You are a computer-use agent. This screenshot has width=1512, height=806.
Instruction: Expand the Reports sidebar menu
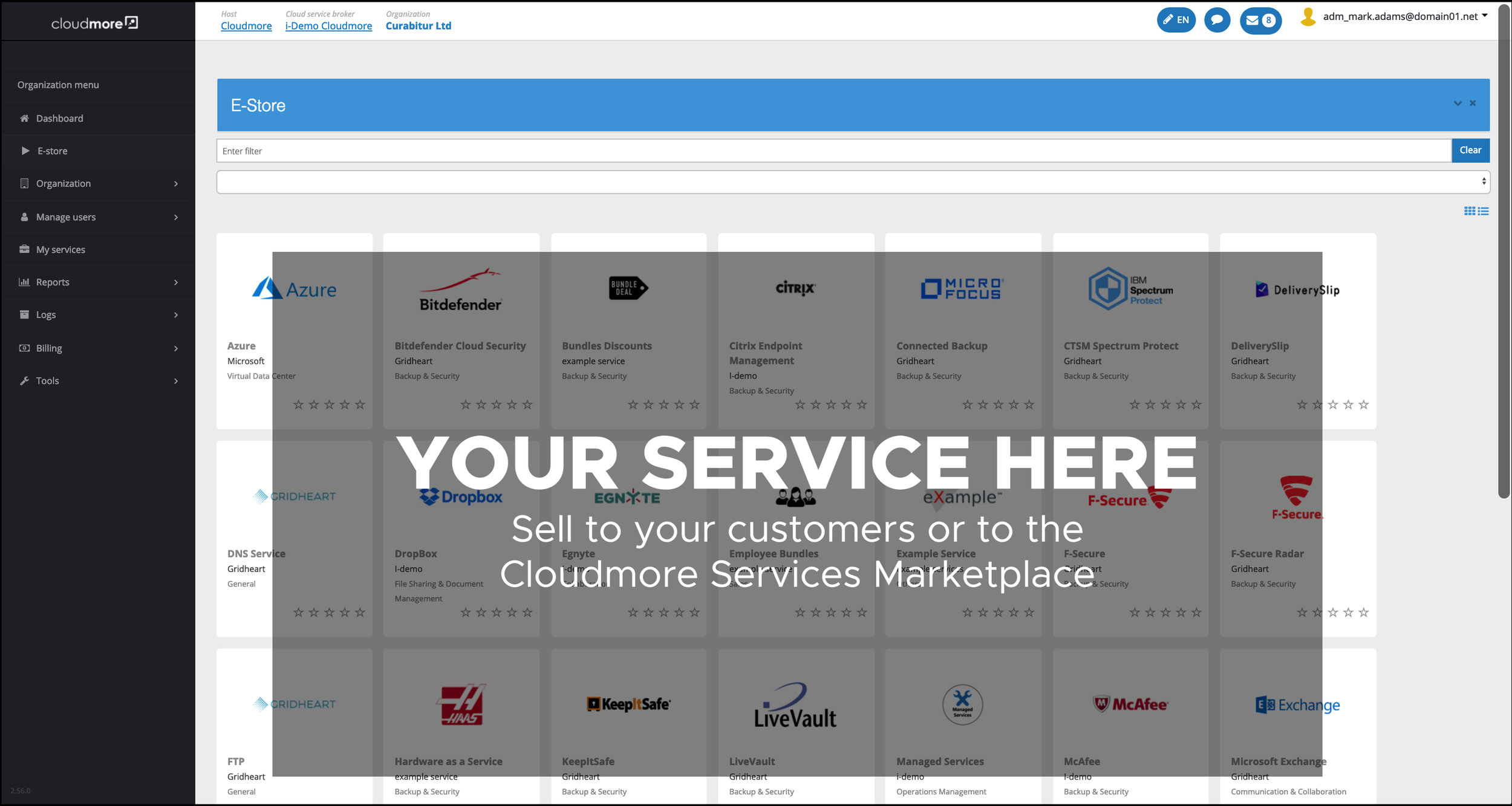point(98,282)
